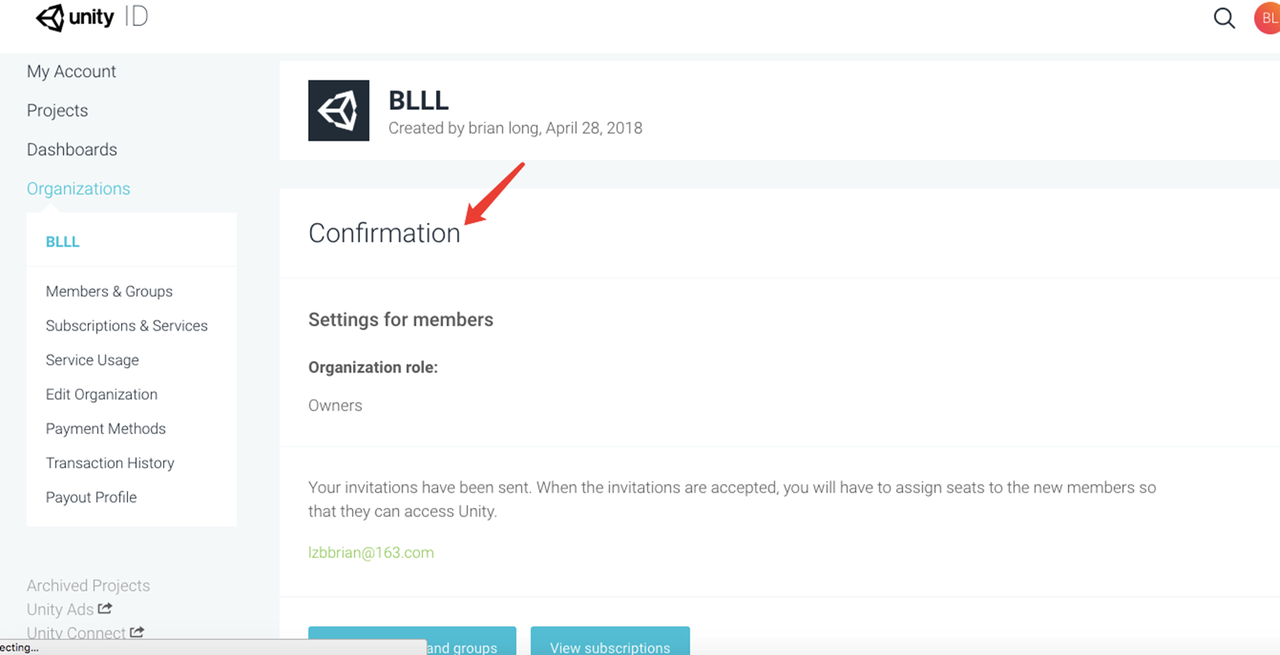Click external link icon beside Unity Ads
This screenshot has height=655, width=1280.
pyautogui.click(x=105, y=608)
